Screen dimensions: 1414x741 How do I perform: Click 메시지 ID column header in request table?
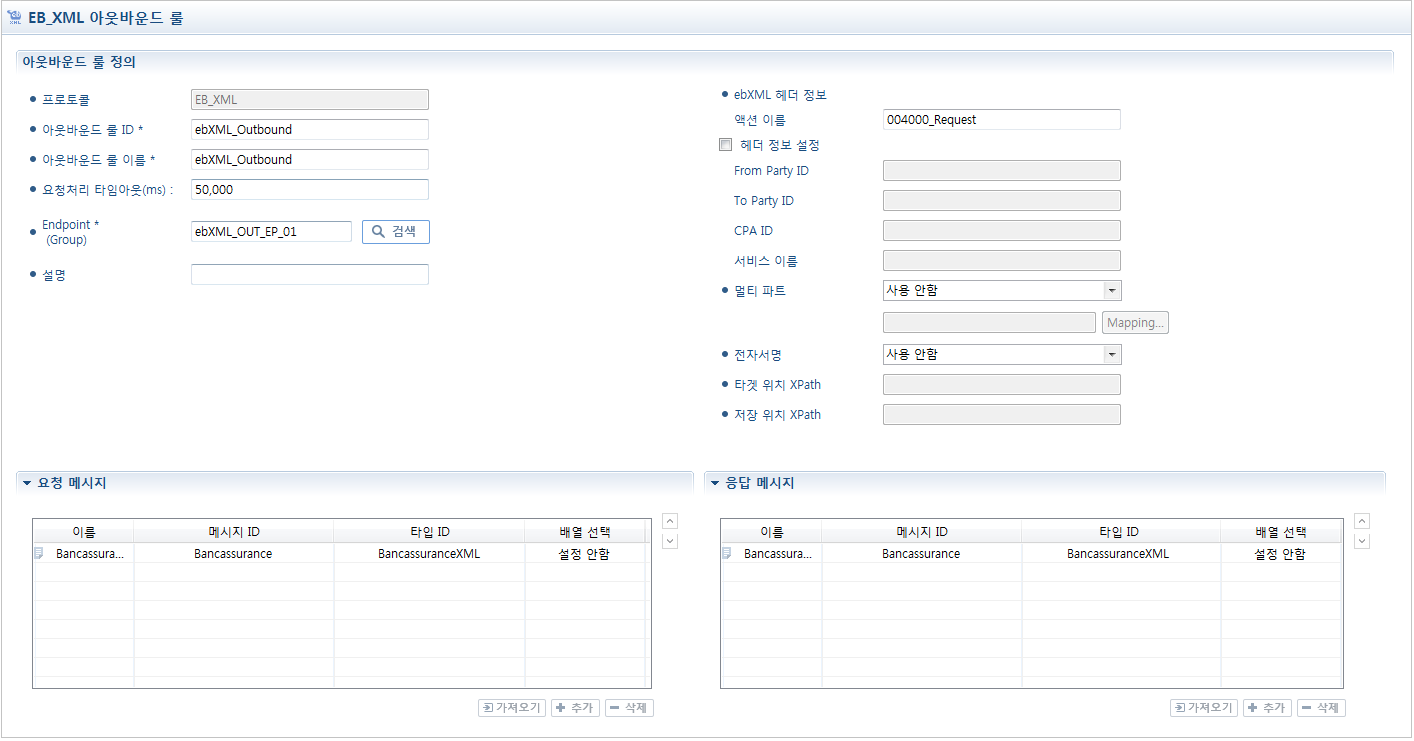233,532
